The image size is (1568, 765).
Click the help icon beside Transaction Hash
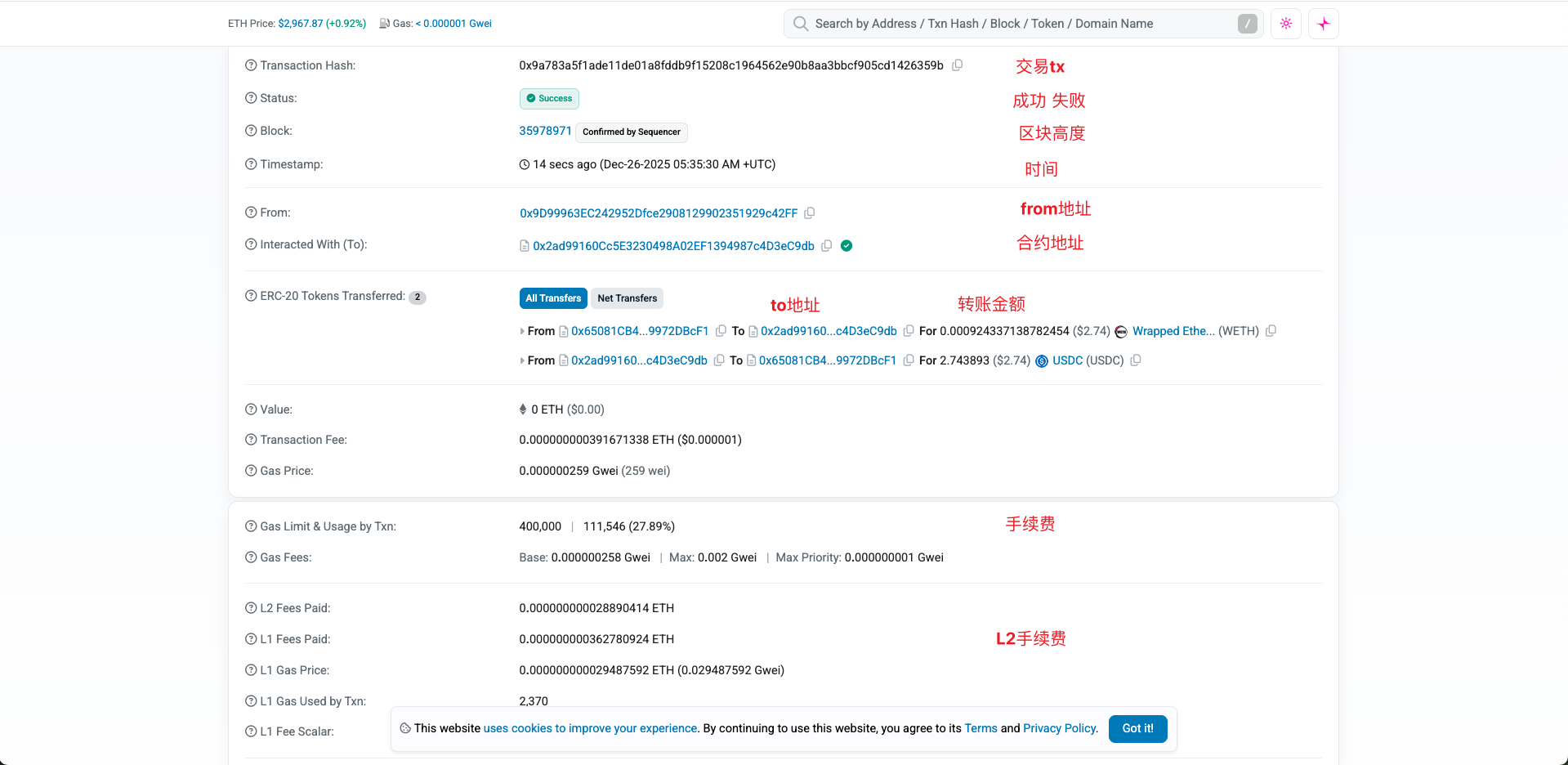pyautogui.click(x=251, y=65)
